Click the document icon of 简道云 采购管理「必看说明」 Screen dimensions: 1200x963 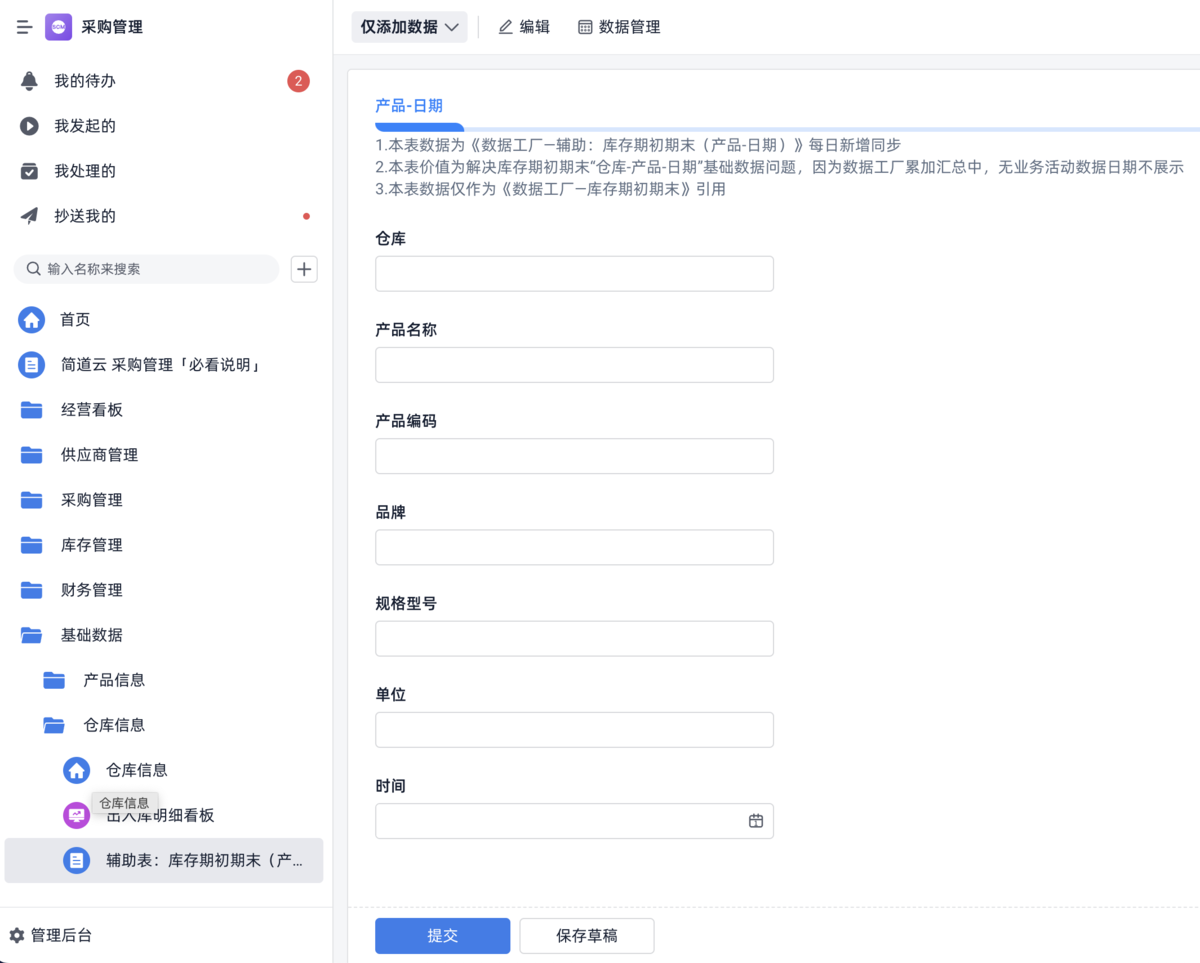pyautogui.click(x=32, y=365)
